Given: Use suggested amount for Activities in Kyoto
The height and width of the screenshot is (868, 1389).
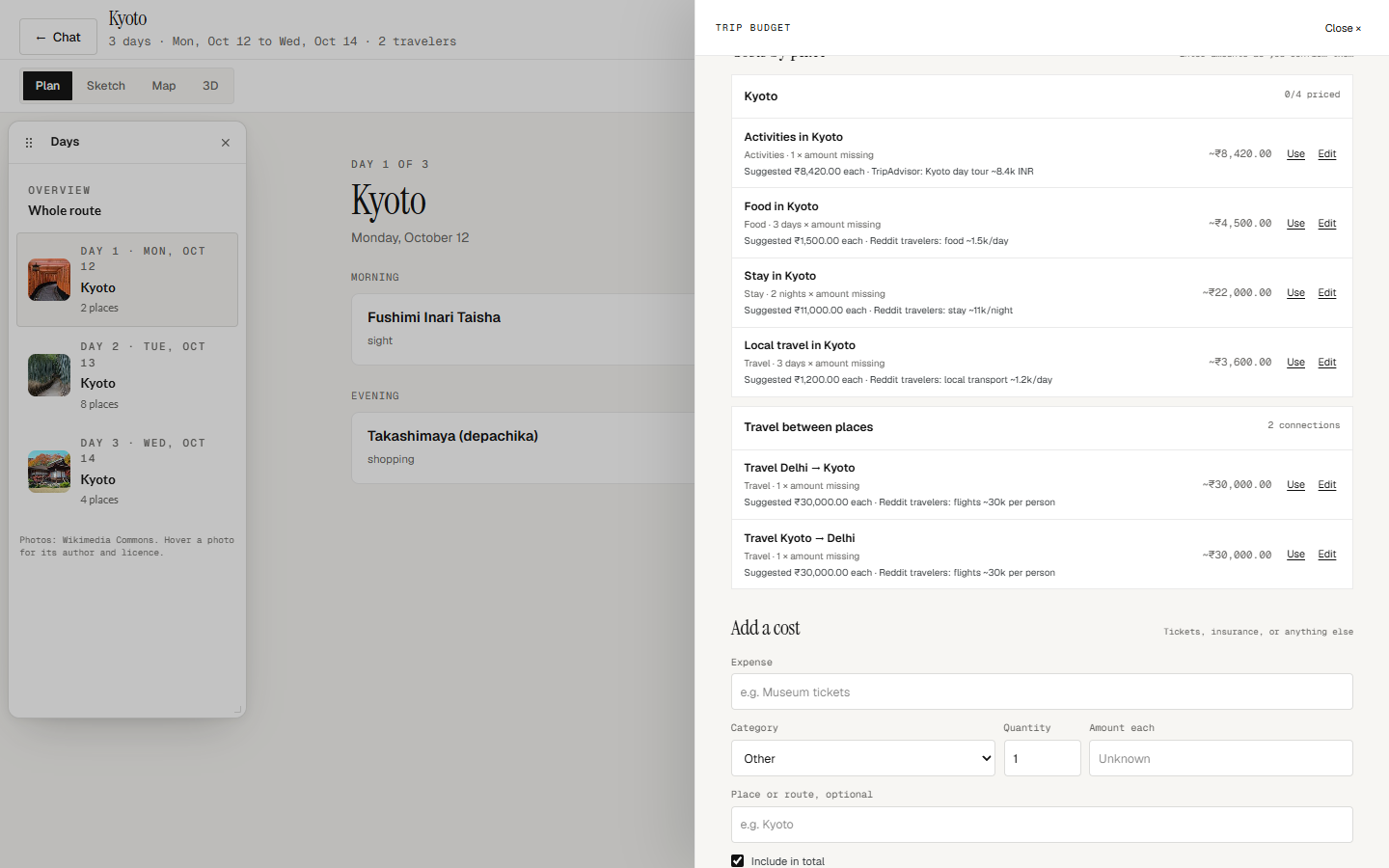Looking at the screenshot, I should pos(1295,154).
